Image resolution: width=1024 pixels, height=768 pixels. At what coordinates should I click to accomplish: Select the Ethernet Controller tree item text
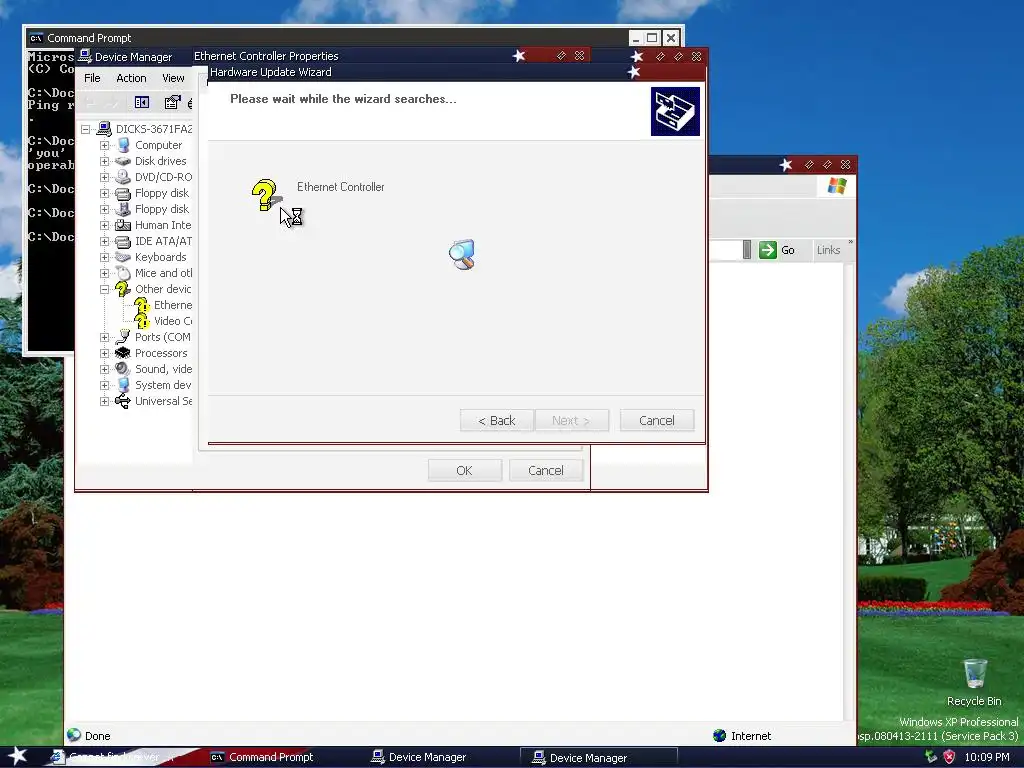pos(173,305)
